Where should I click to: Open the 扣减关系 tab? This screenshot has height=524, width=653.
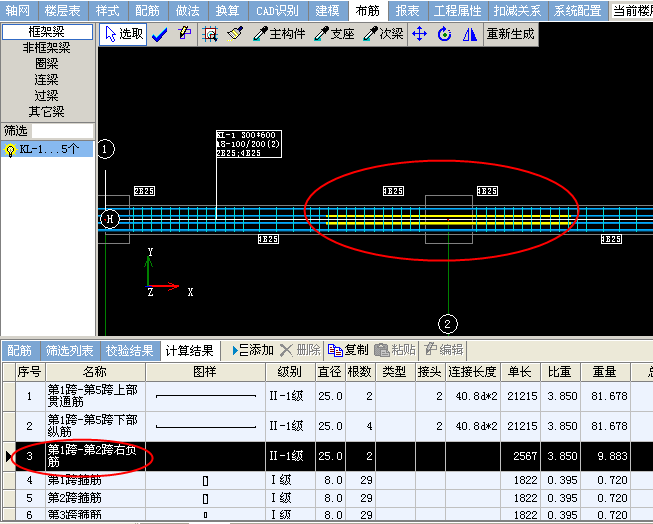[517, 10]
